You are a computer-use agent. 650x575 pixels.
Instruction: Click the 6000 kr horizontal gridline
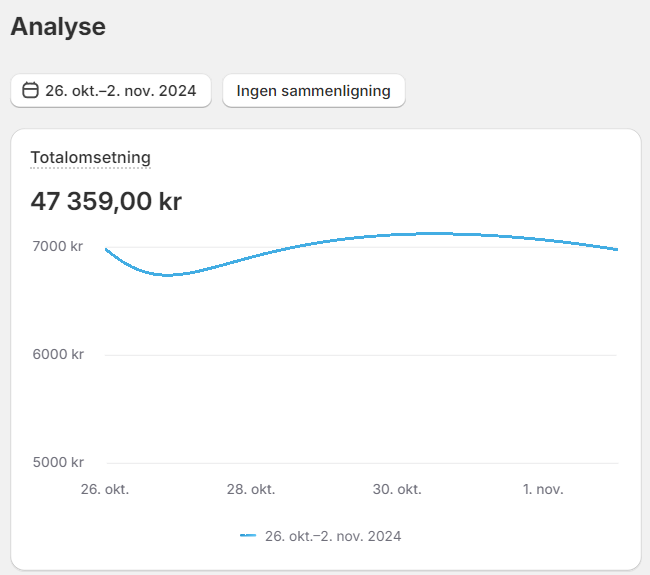360,355
